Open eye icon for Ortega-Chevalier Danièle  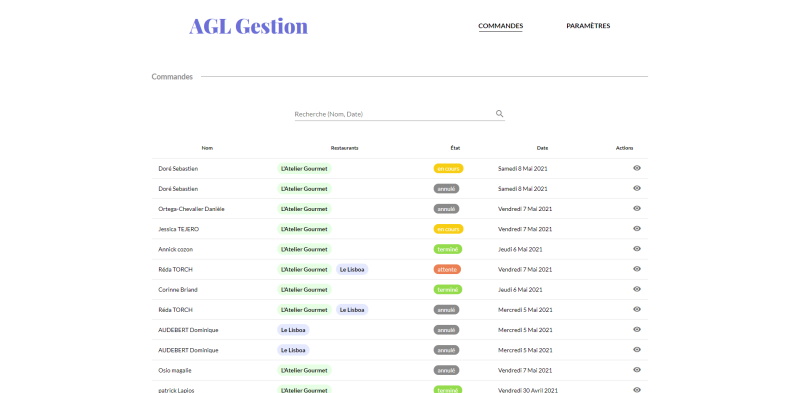click(637, 208)
